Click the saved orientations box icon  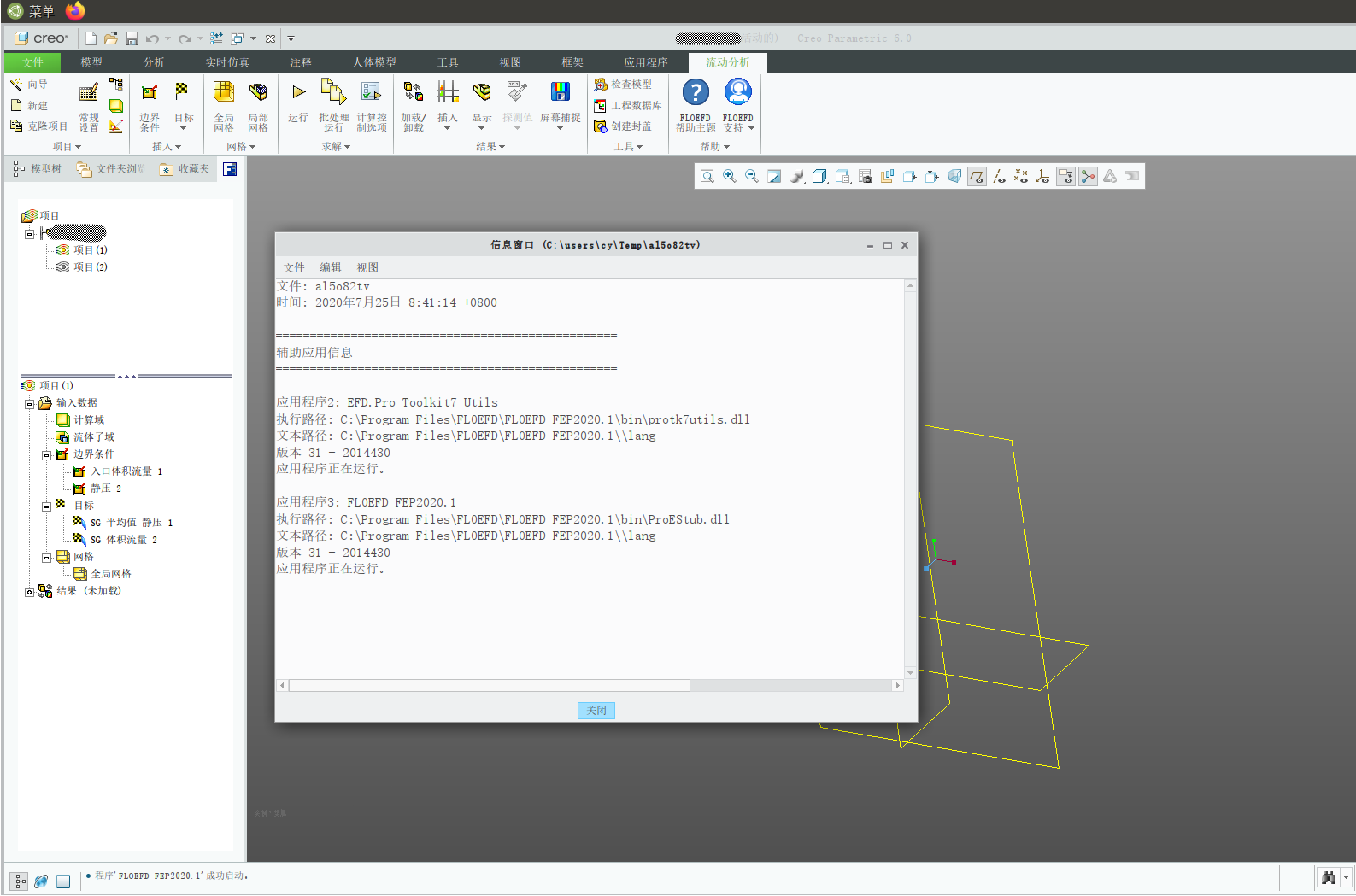(x=842, y=176)
